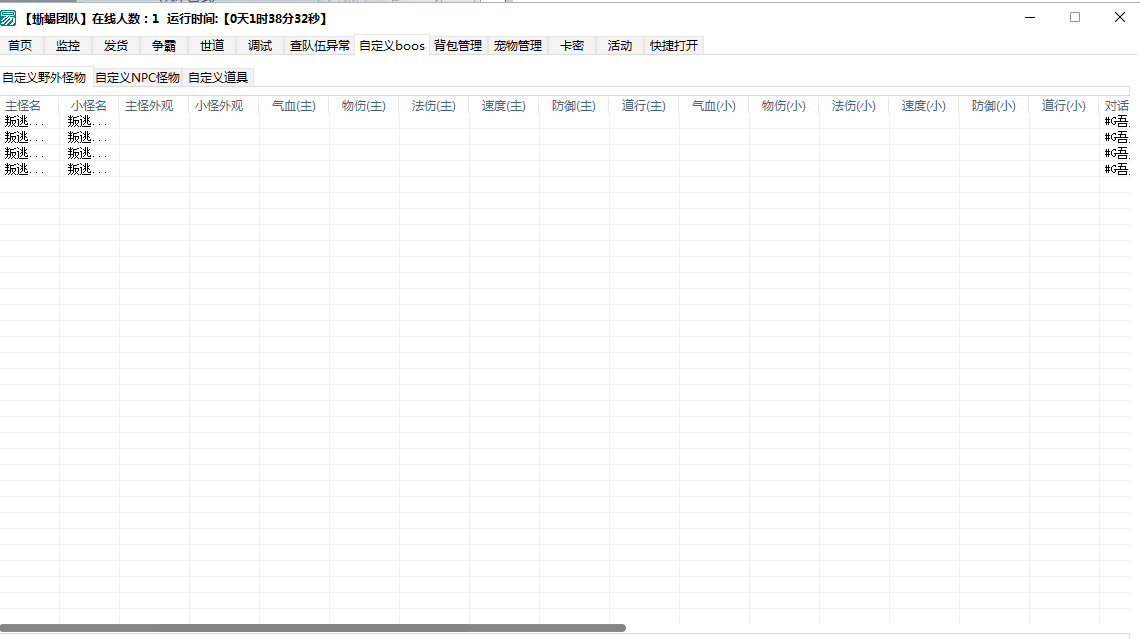Switch to 查队伍异常 tab
This screenshot has height=639, width=1140.
tap(320, 46)
